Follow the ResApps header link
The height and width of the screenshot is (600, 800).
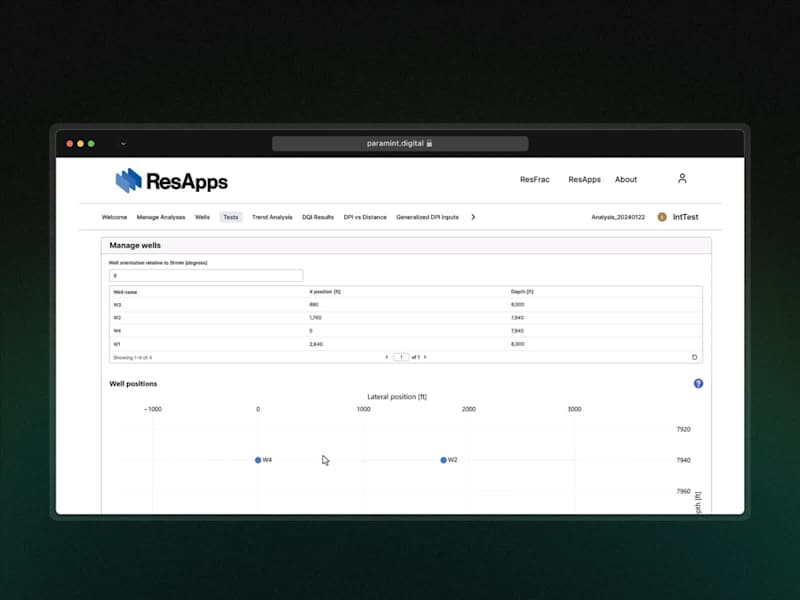584,180
